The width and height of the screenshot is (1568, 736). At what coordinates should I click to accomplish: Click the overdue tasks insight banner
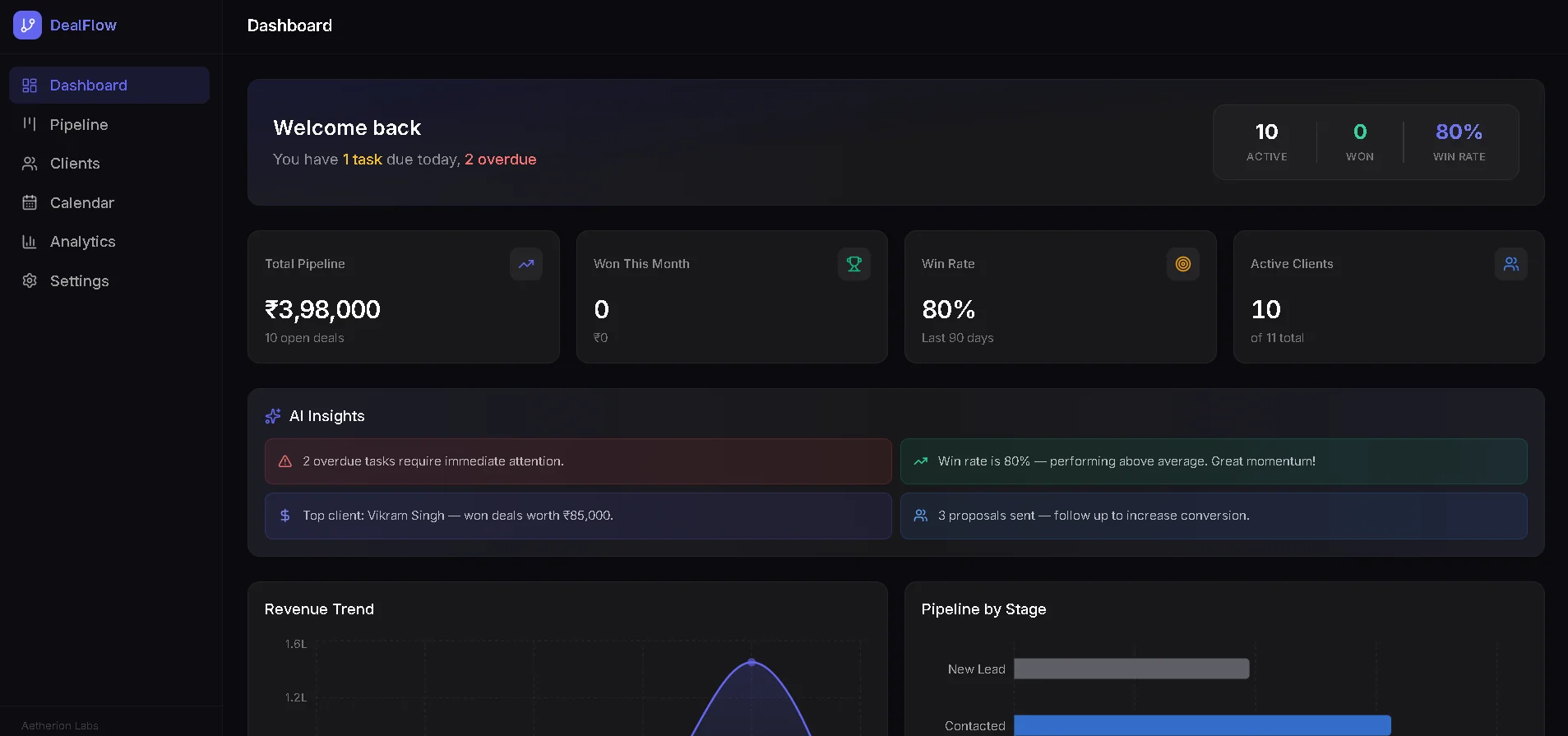(578, 461)
